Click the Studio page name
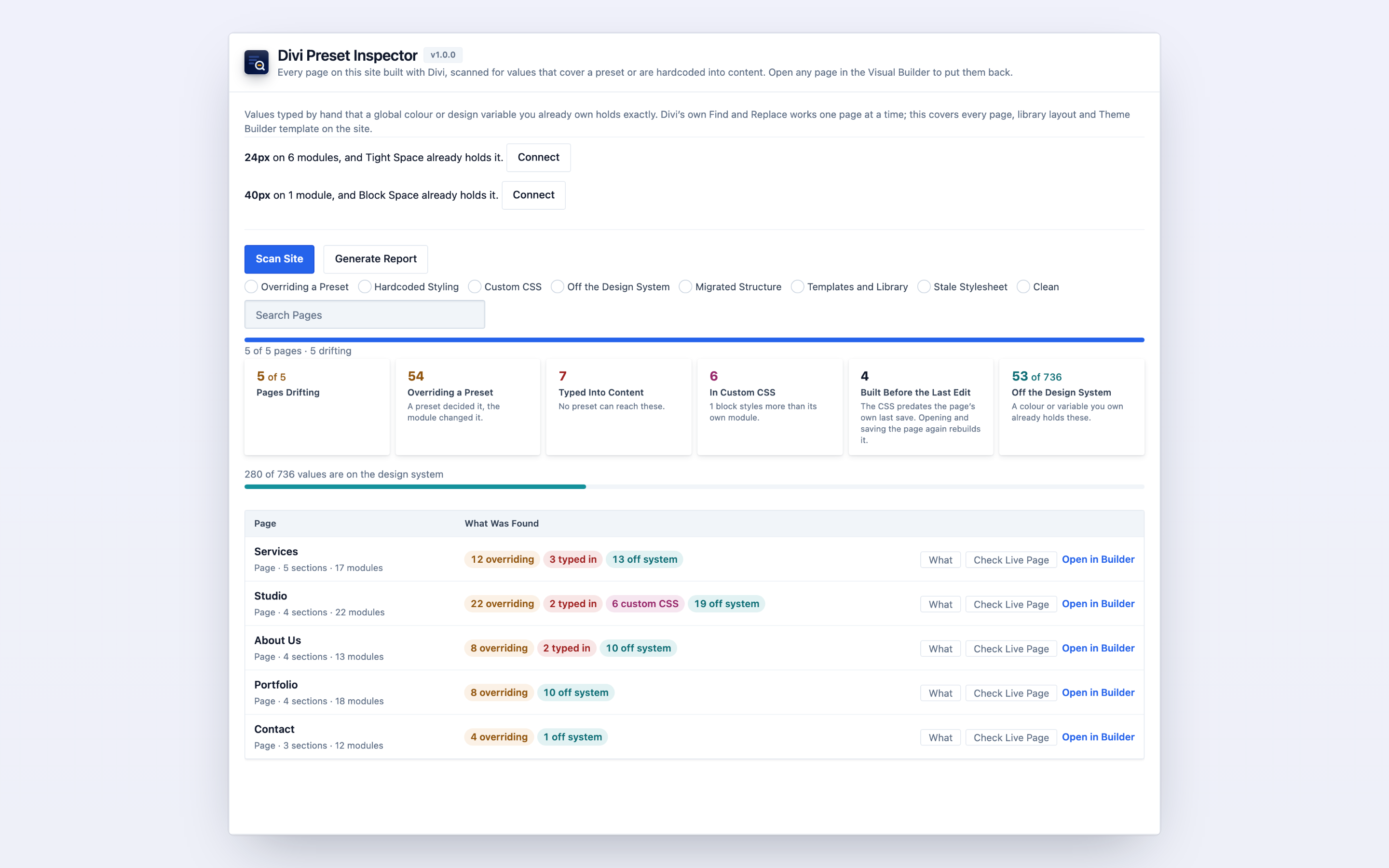The width and height of the screenshot is (1389, 868). click(x=271, y=596)
